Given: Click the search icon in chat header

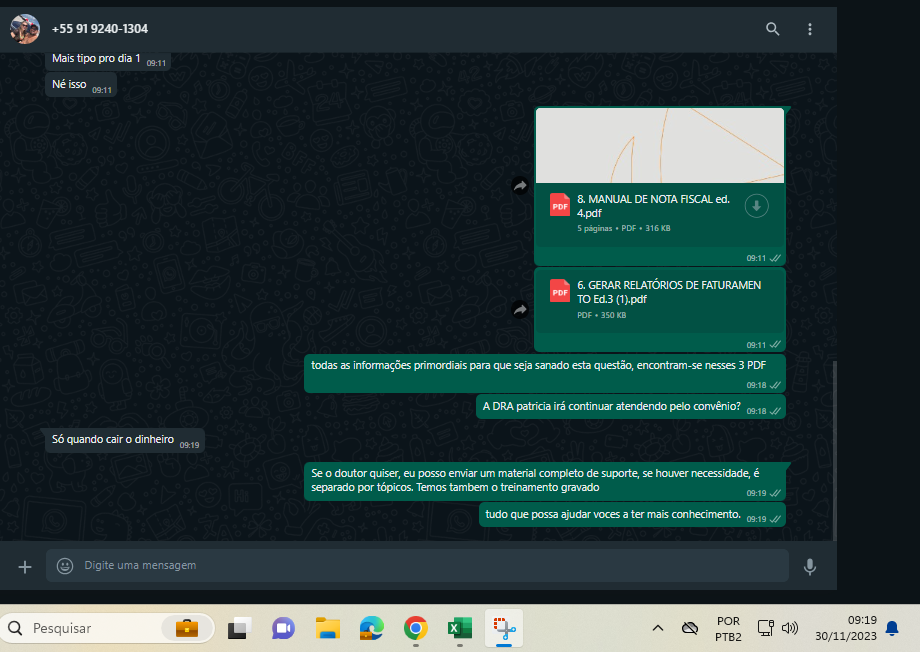Looking at the screenshot, I should click(x=772, y=29).
